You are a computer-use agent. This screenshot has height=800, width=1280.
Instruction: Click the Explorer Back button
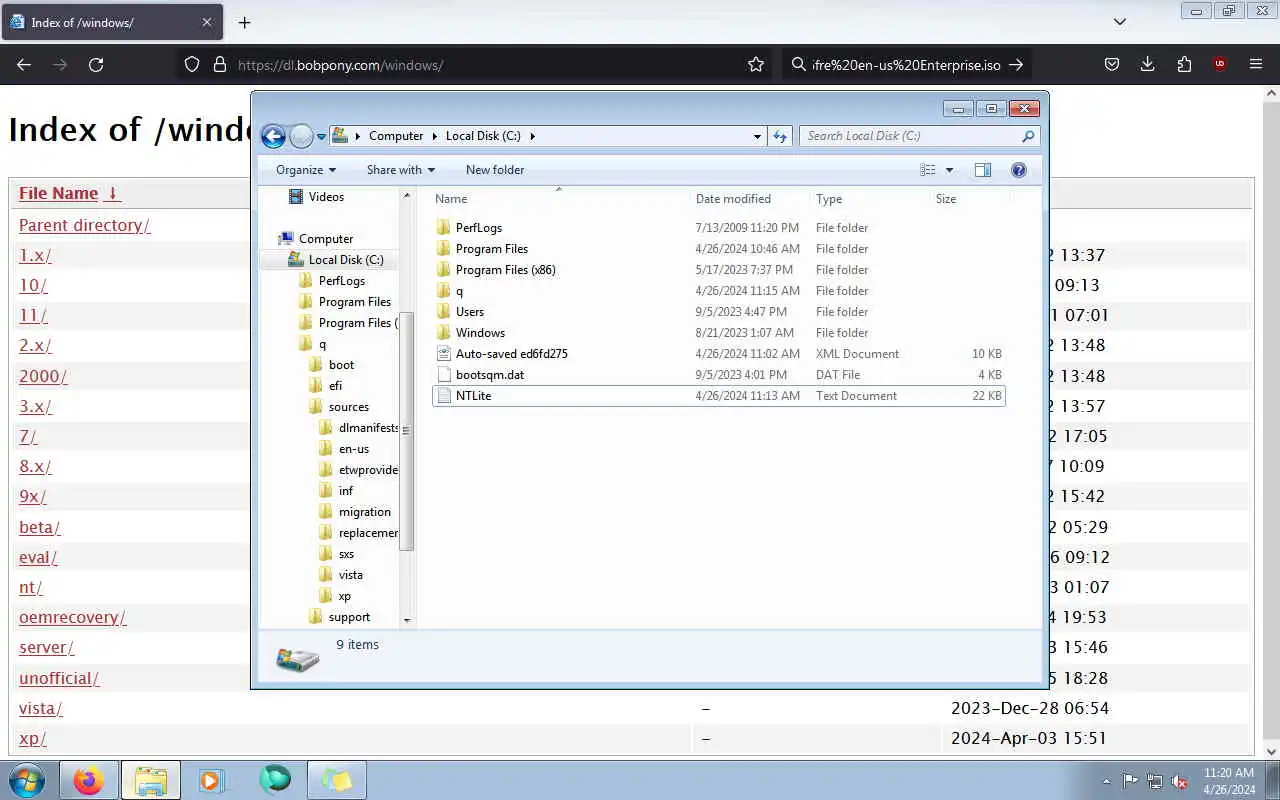pos(273,136)
